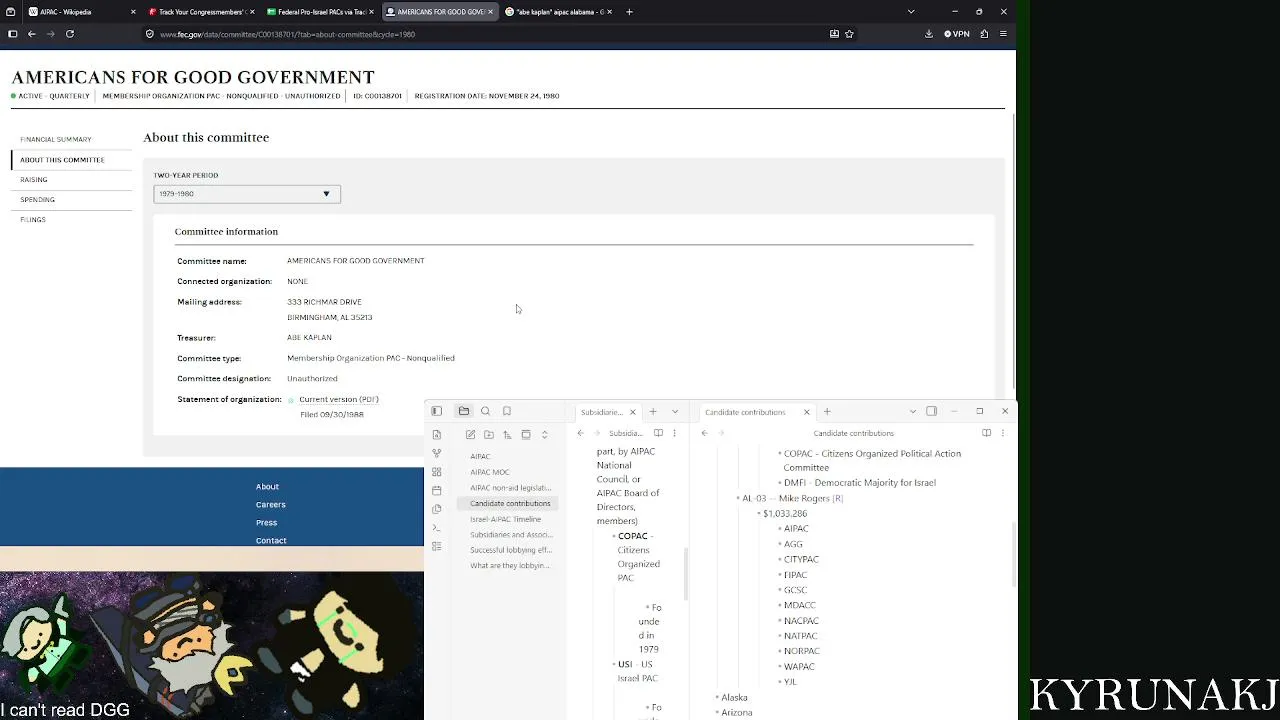Add new tab next to Candidate contributions
Viewport: 1280px width, 720px height.
tap(827, 411)
